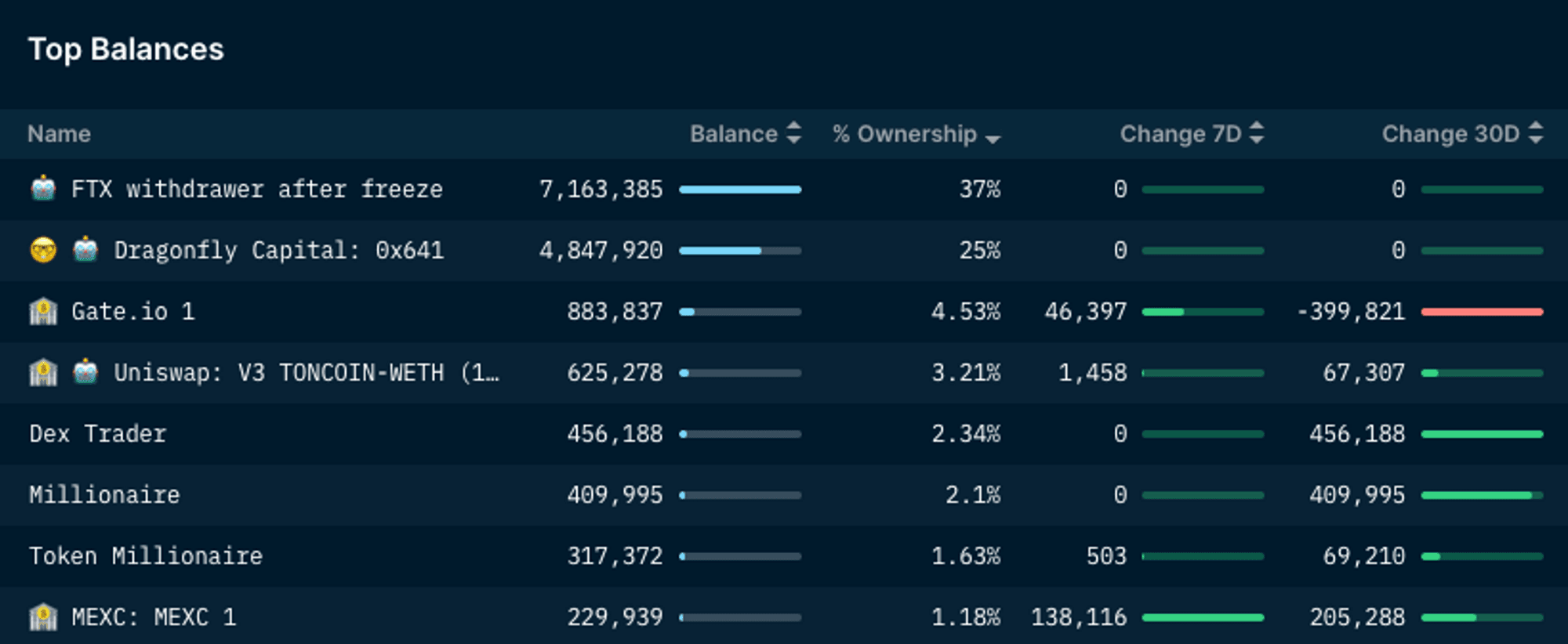Click the 4,847,920 balance value
Screen dimensions: 1568x644
601,250
